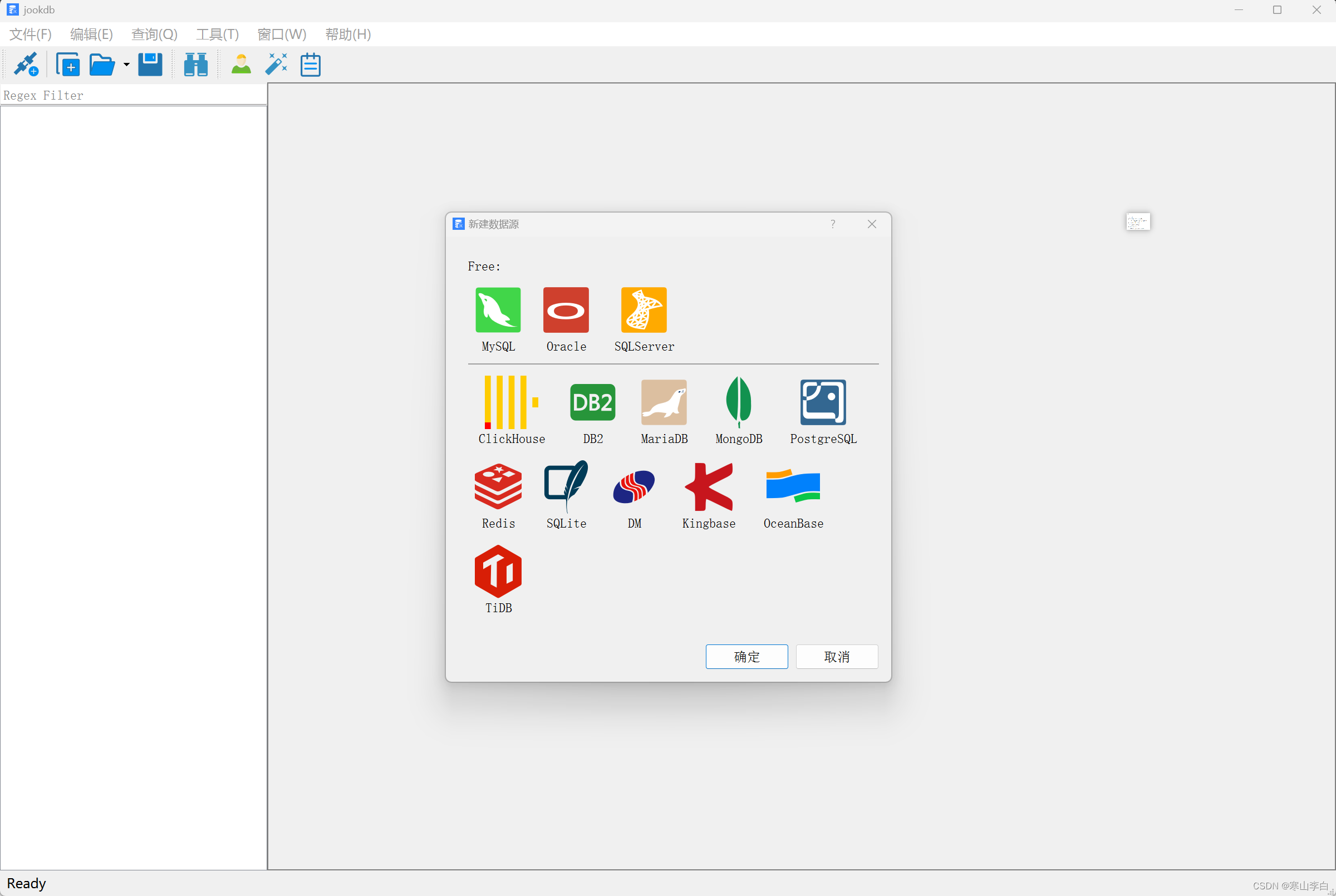Choose the SQLite feather icon
Viewport: 1336px width, 896px height.
coord(566,486)
